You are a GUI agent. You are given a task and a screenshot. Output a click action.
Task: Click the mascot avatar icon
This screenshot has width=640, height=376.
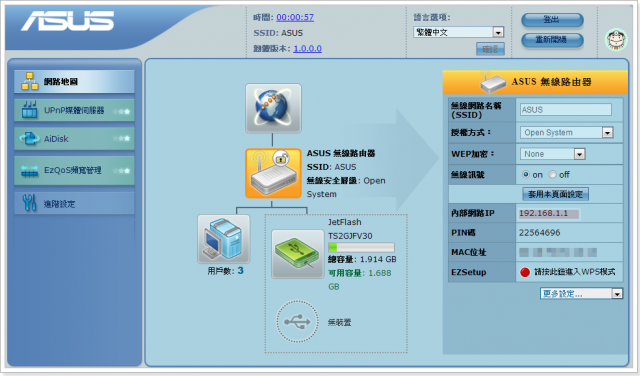point(616,40)
